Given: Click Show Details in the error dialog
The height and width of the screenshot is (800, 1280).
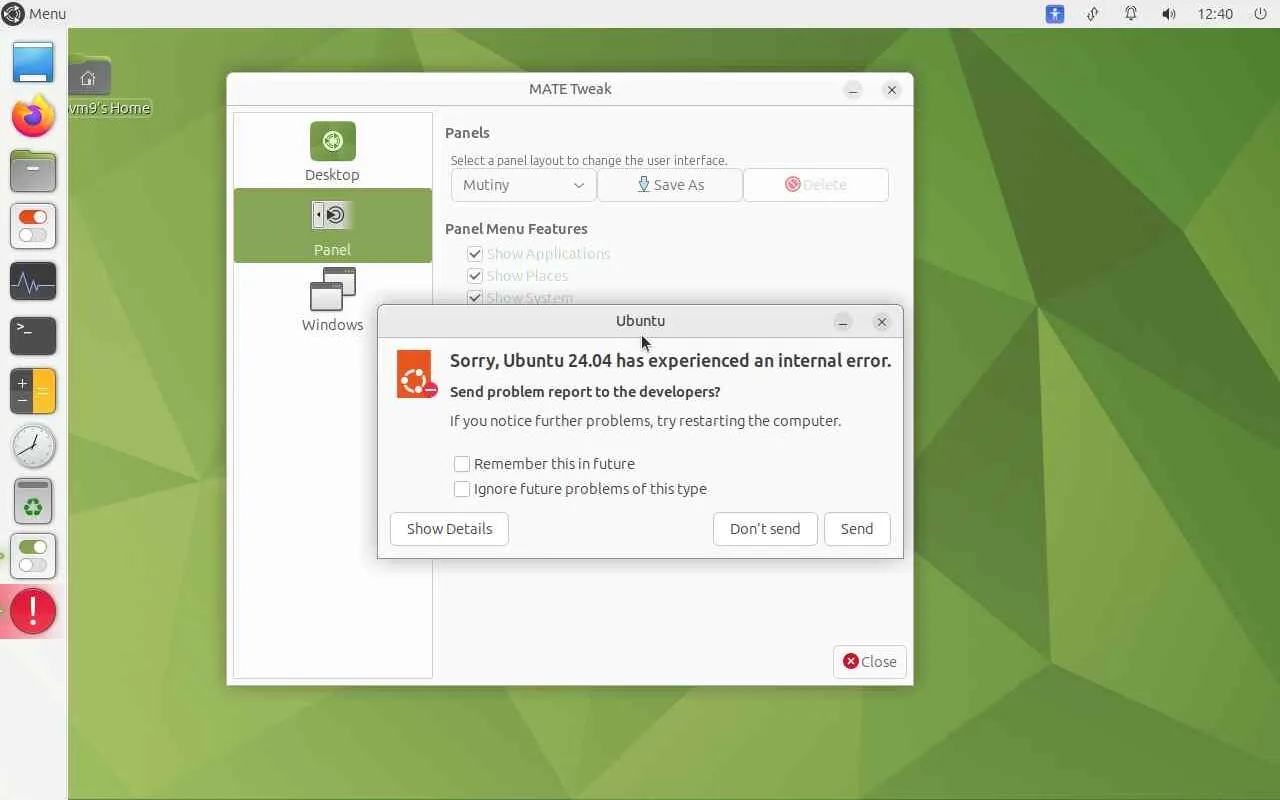Looking at the screenshot, I should coord(449,529).
